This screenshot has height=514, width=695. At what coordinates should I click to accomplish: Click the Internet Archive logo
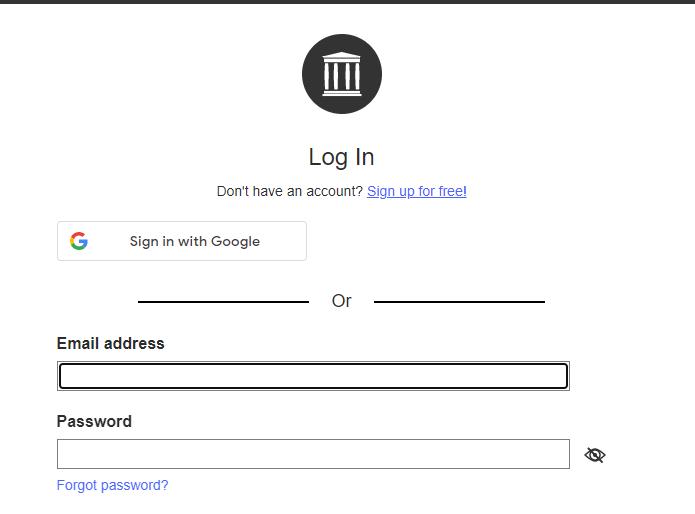[341, 74]
